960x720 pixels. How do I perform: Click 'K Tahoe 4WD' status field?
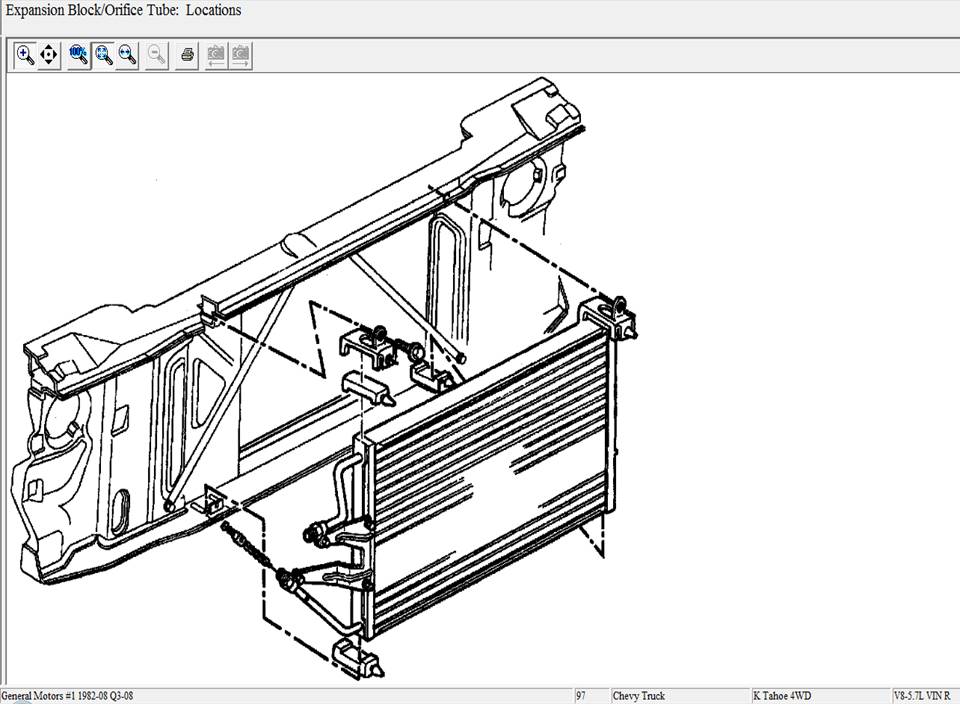(782, 696)
